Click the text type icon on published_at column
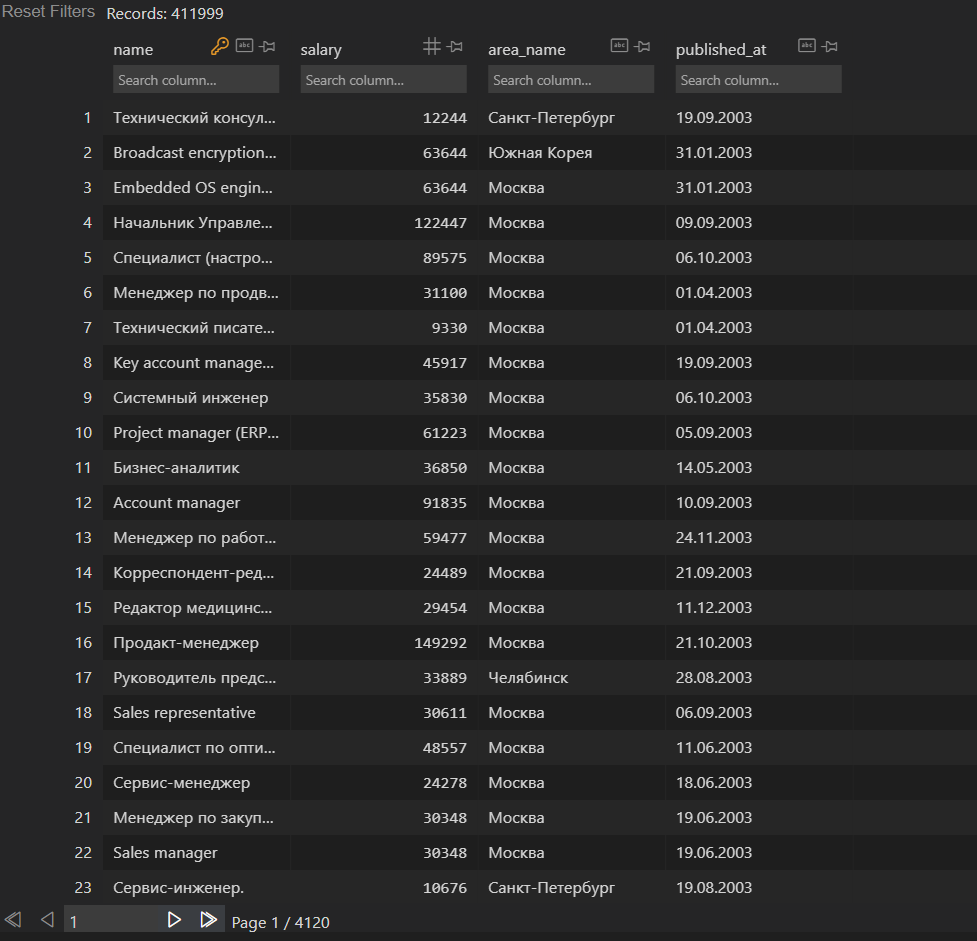Image resolution: width=977 pixels, height=941 pixels. tap(807, 45)
